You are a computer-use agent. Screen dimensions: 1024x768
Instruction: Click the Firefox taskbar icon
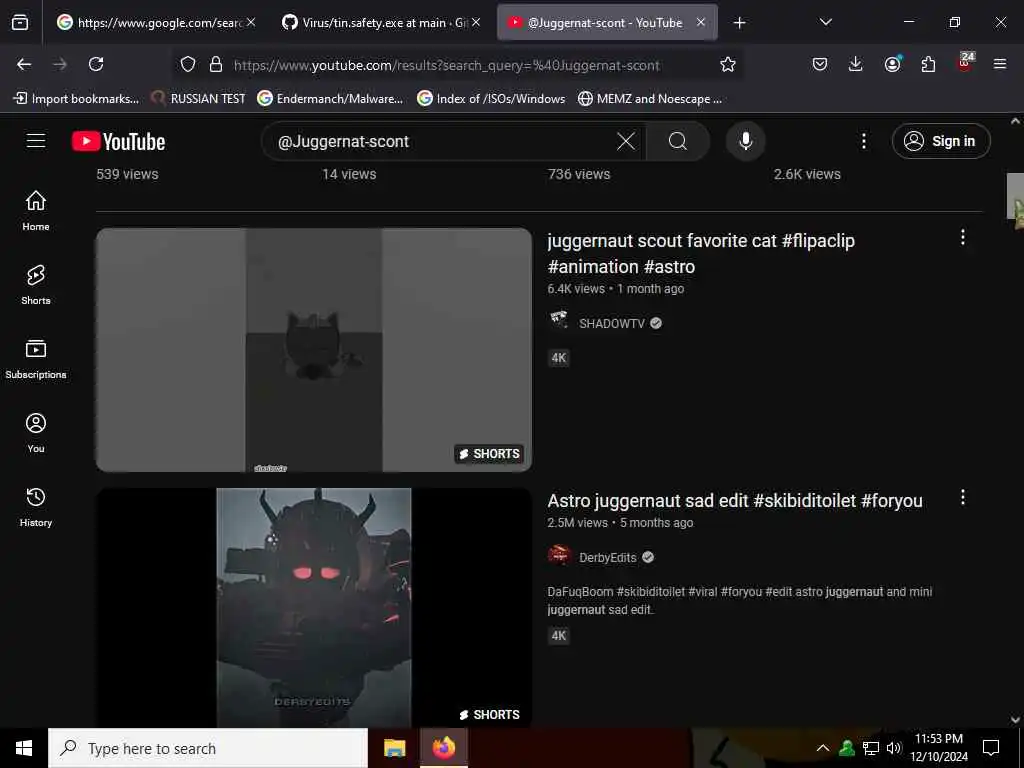point(443,748)
